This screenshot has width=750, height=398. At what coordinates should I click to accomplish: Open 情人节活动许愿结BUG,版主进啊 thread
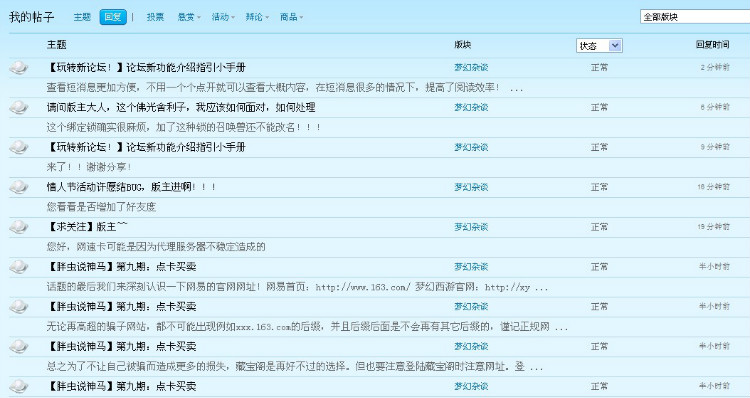click(132, 187)
